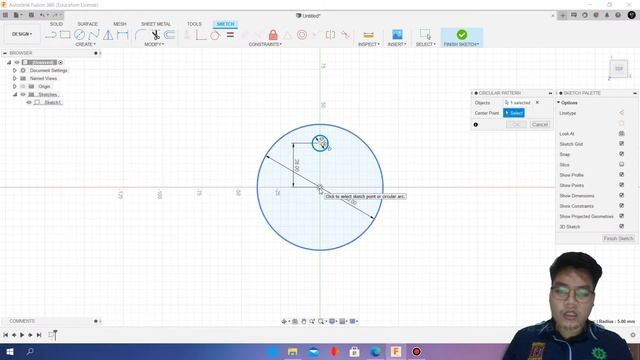Apply the Fix/Unfix lock constraint
The height and width of the screenshot is (360, 640).
[273, 35]
